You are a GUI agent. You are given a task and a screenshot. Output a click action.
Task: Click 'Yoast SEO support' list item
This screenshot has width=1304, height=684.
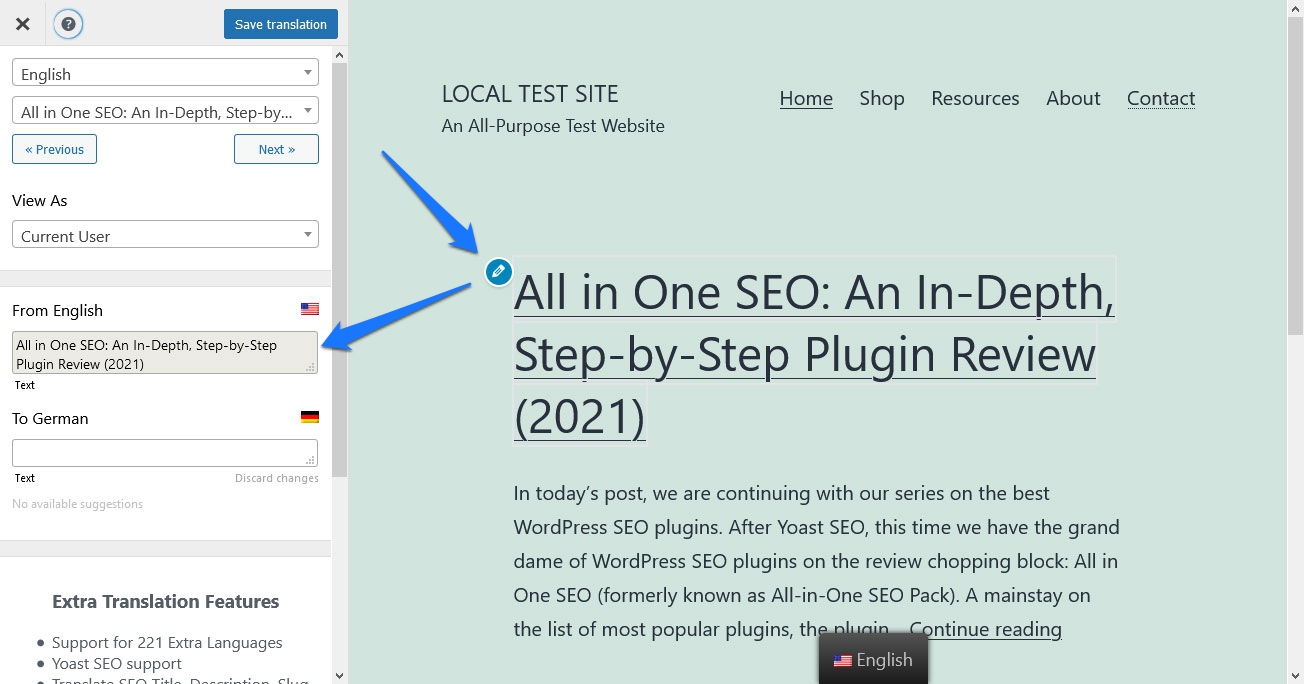point(117,663)
